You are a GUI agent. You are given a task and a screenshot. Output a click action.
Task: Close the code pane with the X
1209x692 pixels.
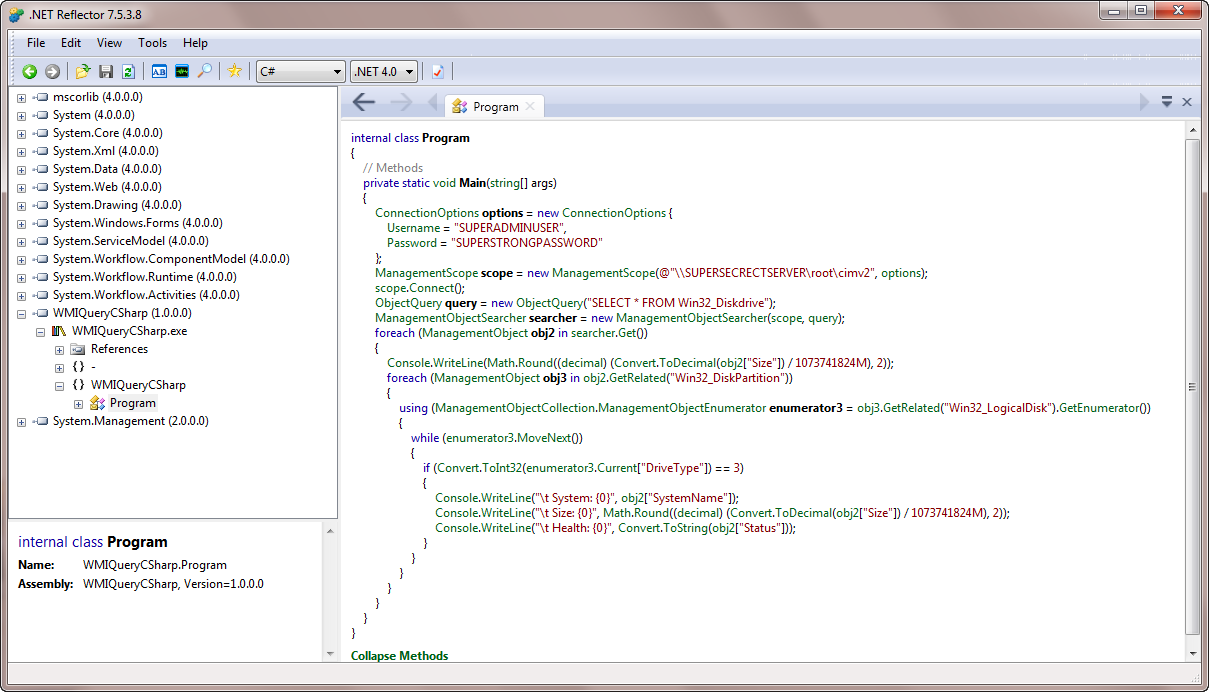pyautogui.click(x=1187, y=102)
